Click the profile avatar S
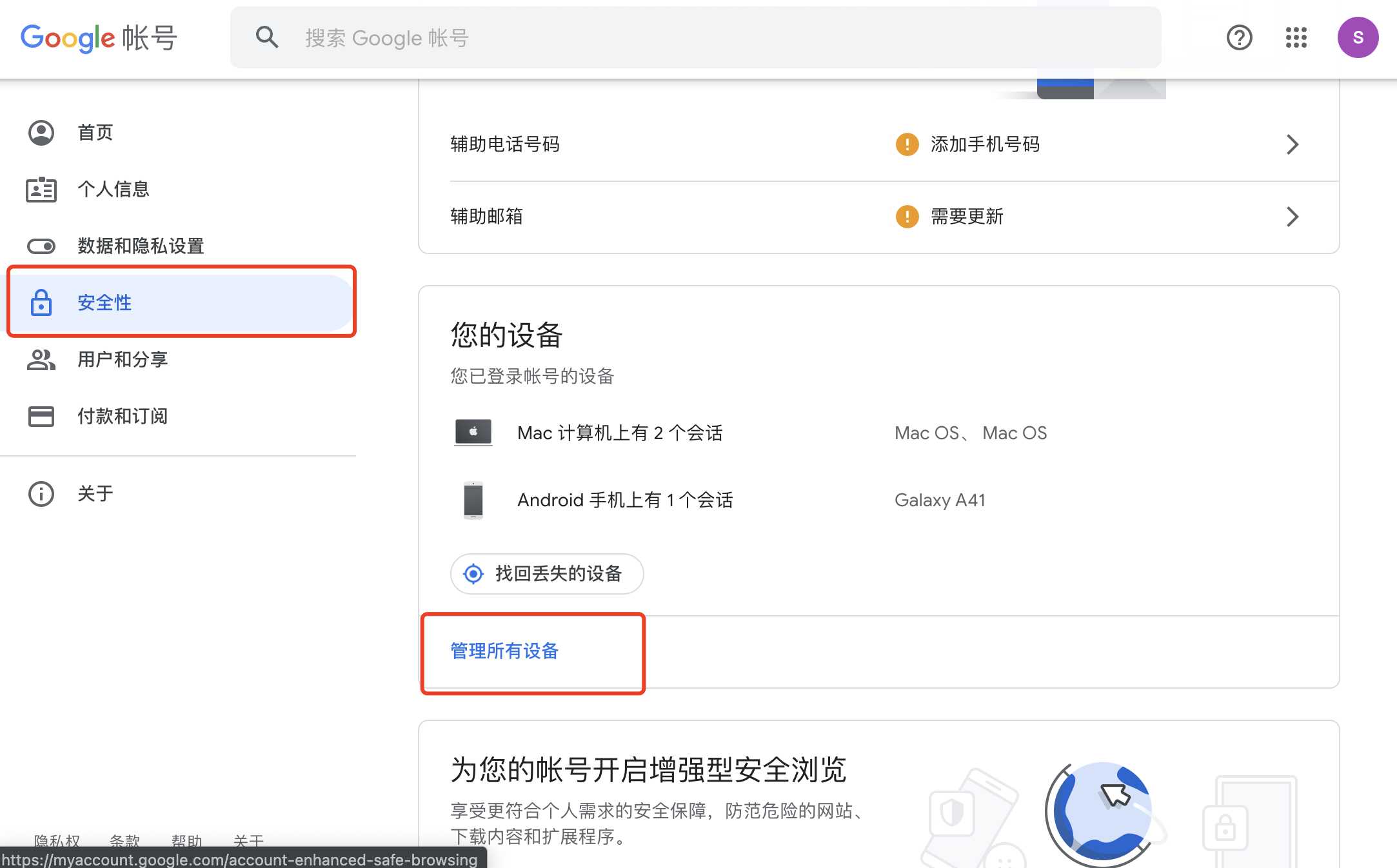The image size is (1397, 868). click(1358, 37)
